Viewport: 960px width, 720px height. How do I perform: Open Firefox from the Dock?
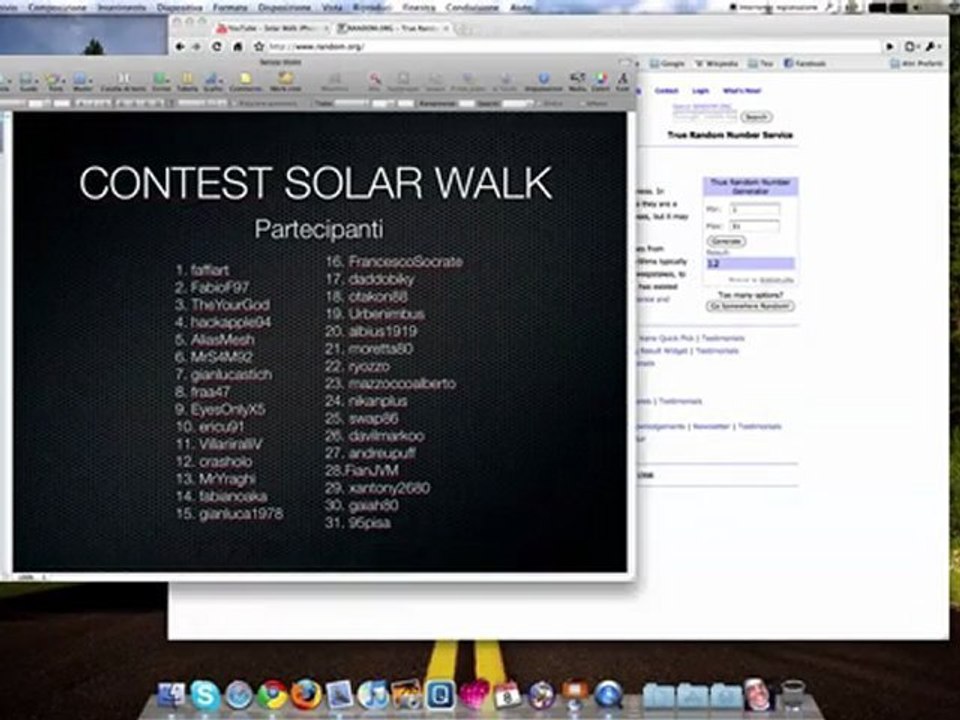tap(306, 696)
